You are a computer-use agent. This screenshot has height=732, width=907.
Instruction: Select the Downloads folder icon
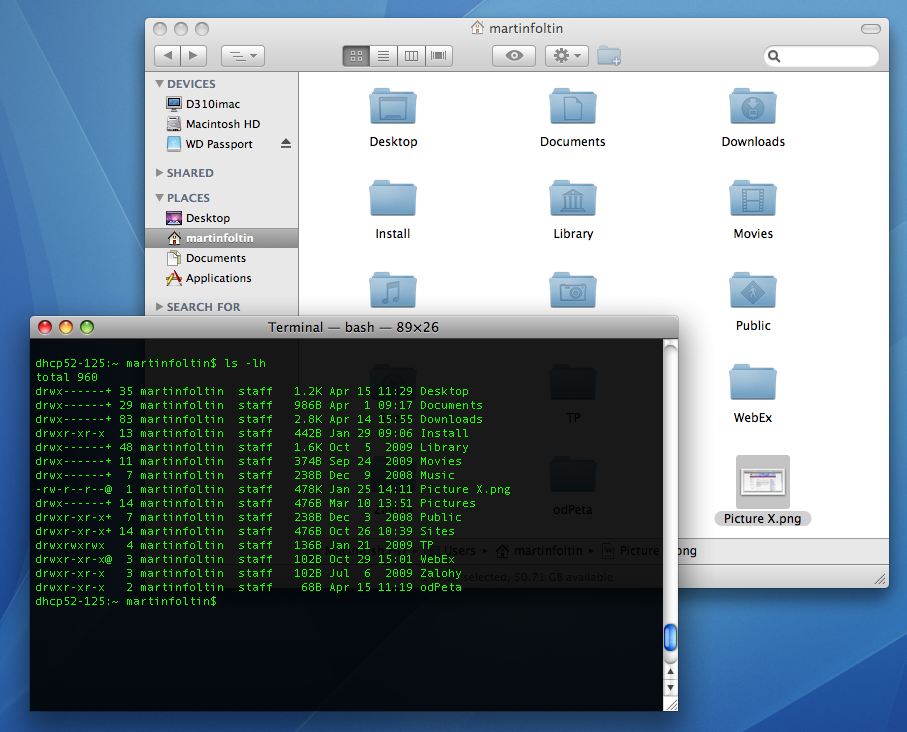753,106
